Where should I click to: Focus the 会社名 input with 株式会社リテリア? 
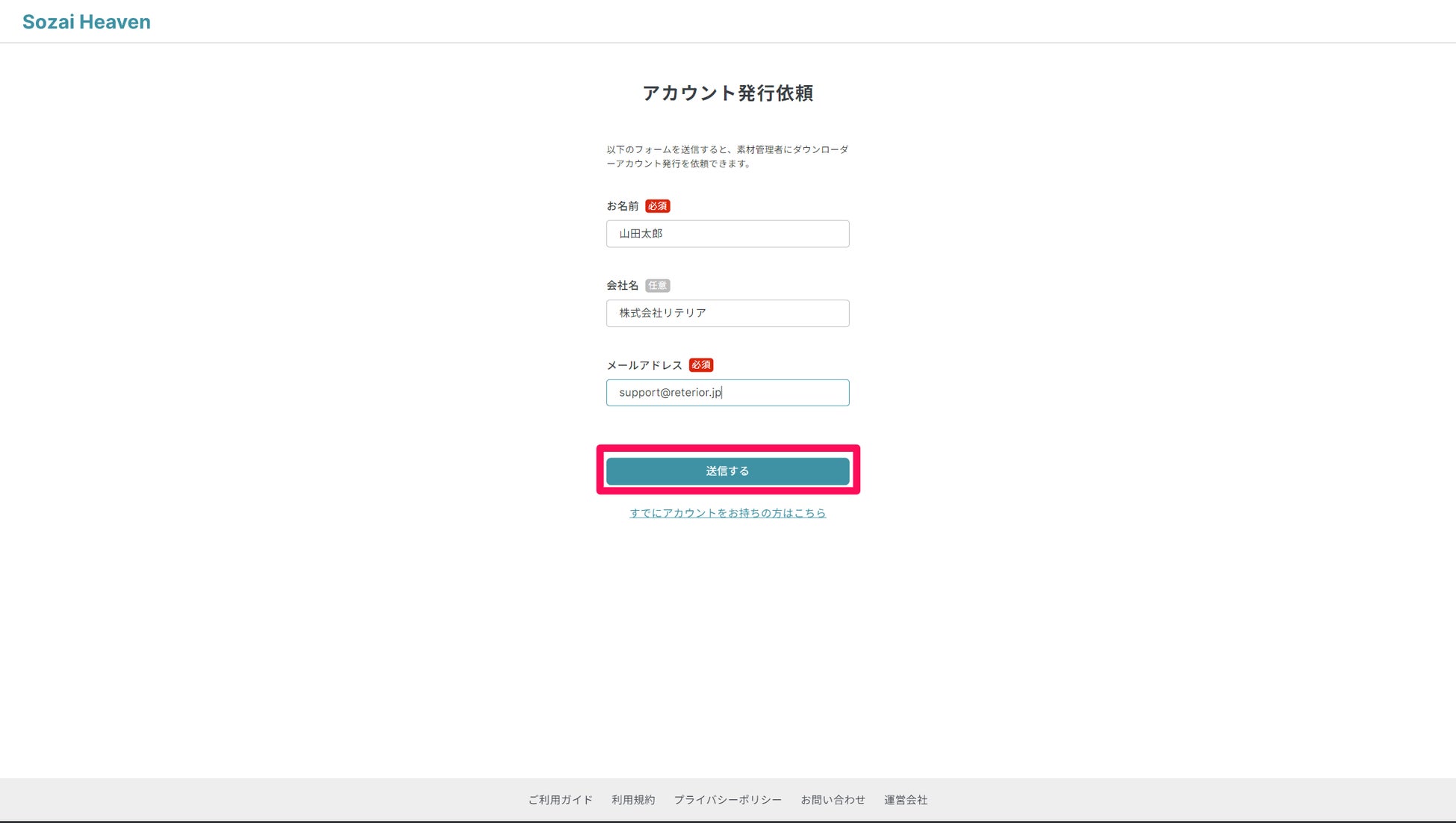coord(727,313)
